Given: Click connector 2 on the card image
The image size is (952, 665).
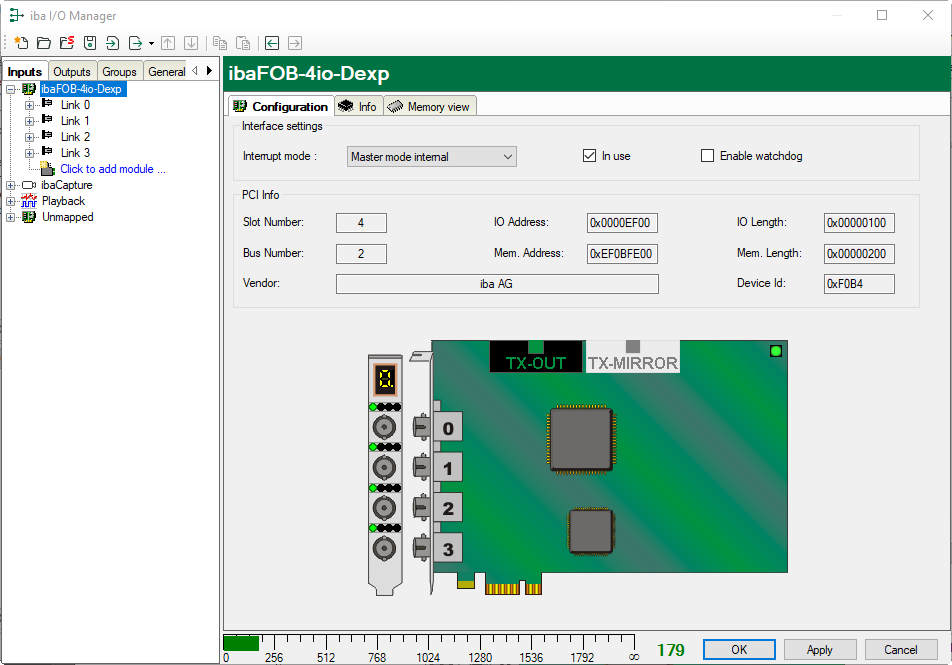Looking at the screenshot, I should click(x=448, y=509).
